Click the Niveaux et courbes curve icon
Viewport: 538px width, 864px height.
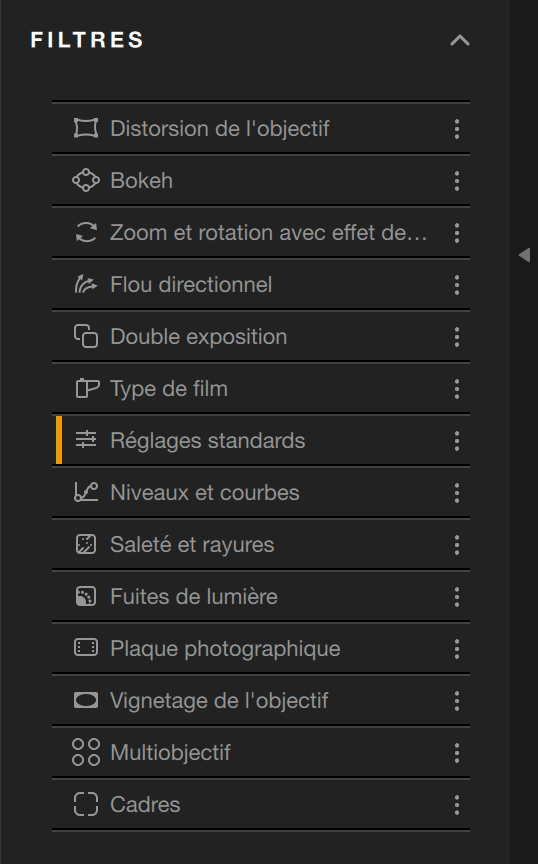(86, 492)
